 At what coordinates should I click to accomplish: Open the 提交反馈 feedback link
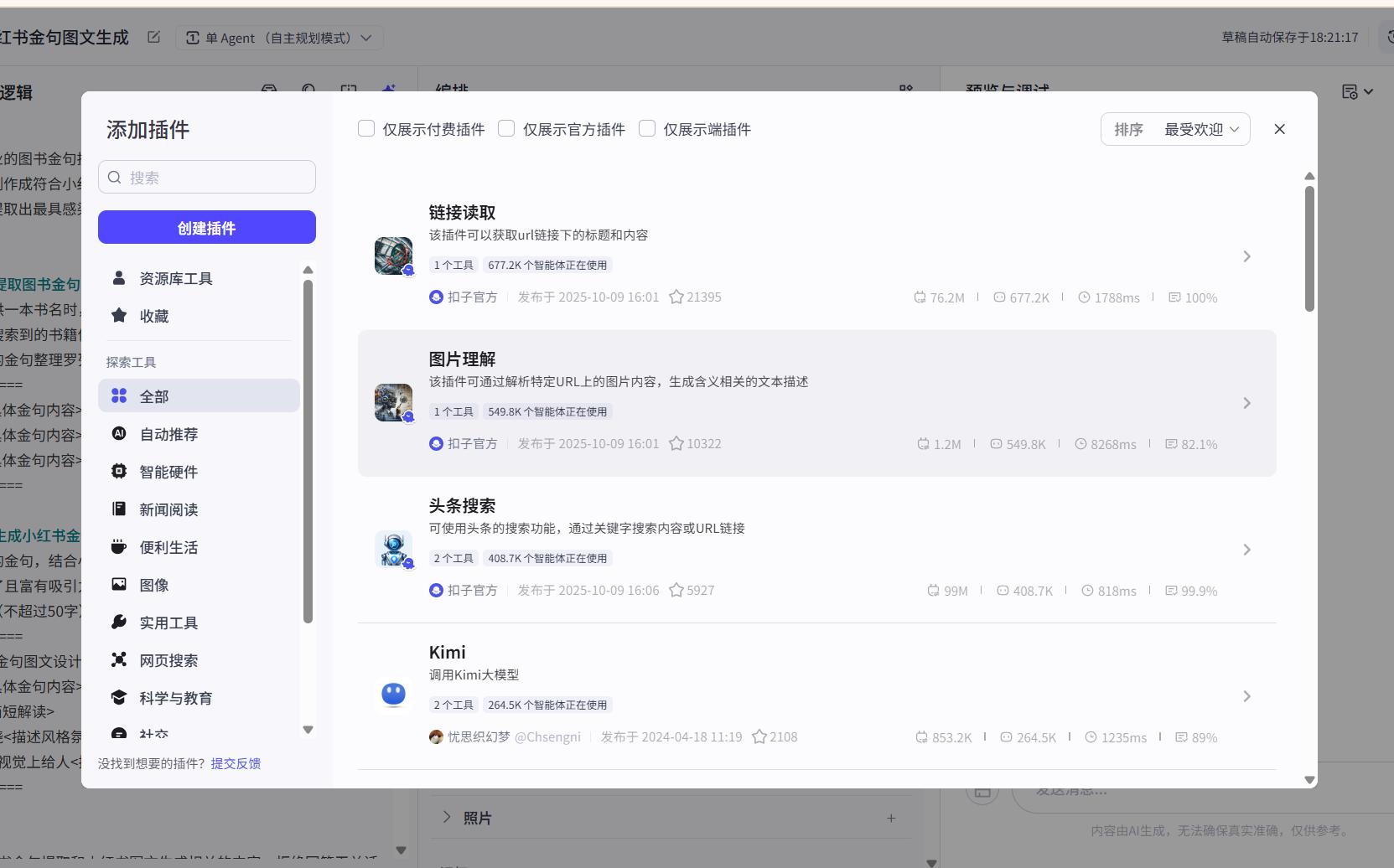coord(236,763)
